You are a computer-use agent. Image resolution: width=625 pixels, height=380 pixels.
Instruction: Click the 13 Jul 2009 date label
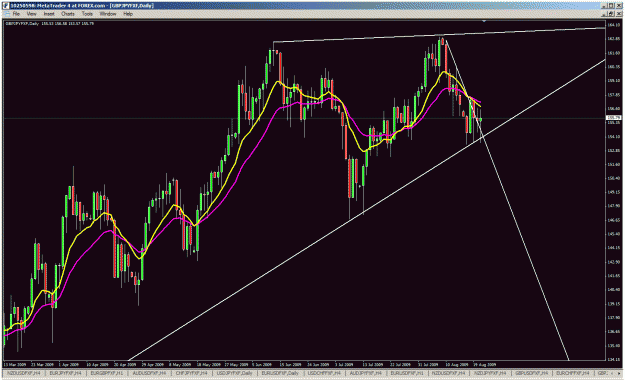coord(373,364)
